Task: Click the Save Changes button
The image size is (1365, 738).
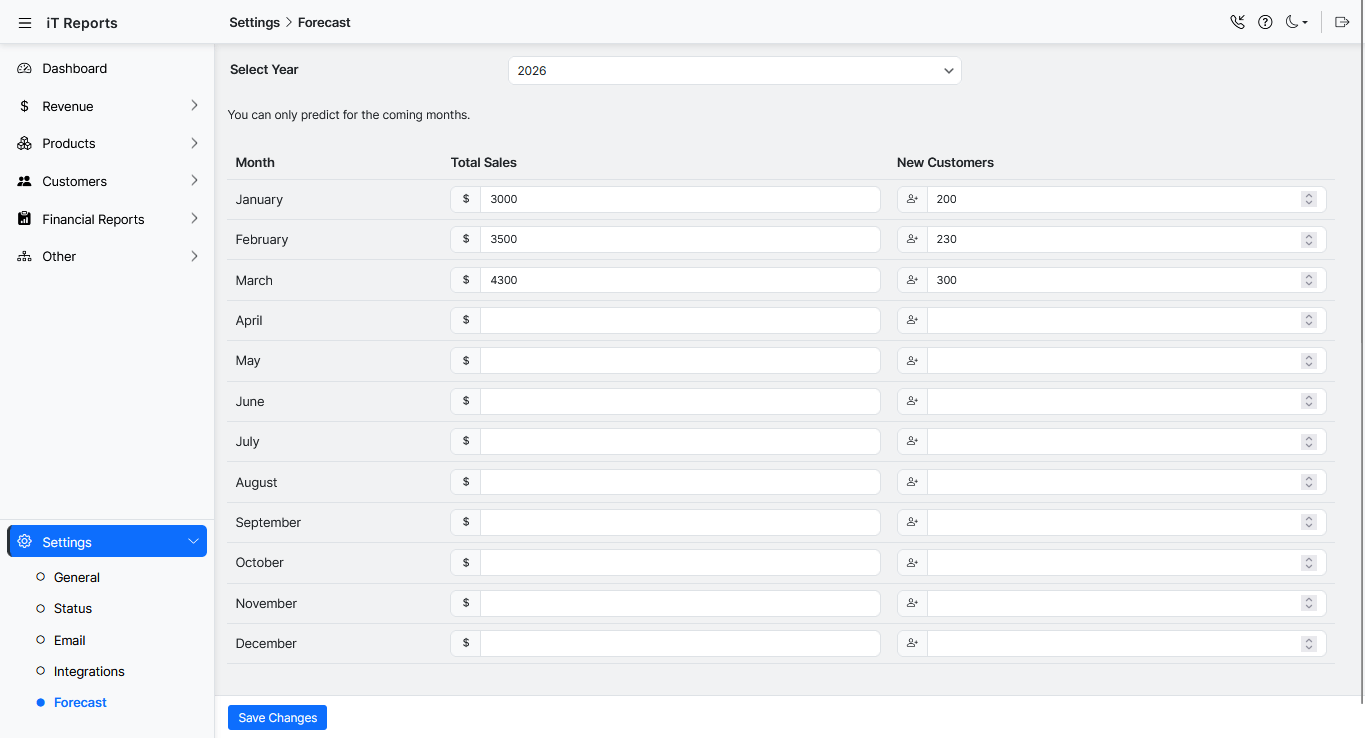Action: click(x=277, y=718)
